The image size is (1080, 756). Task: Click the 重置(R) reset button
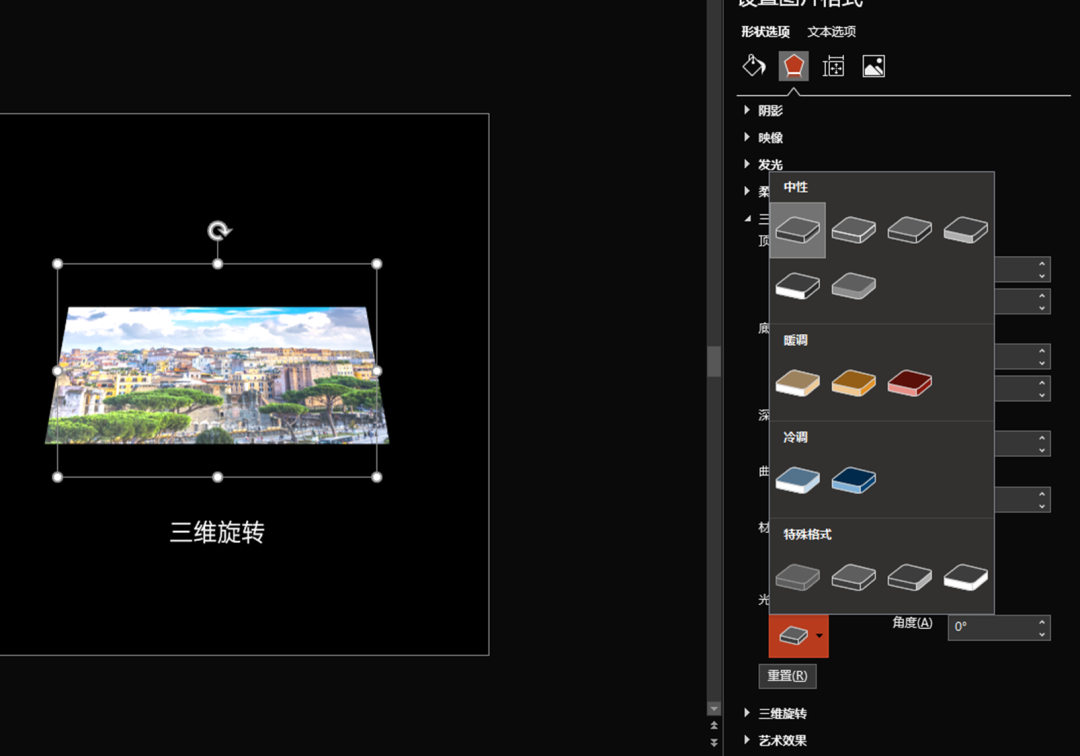[787, 676]
